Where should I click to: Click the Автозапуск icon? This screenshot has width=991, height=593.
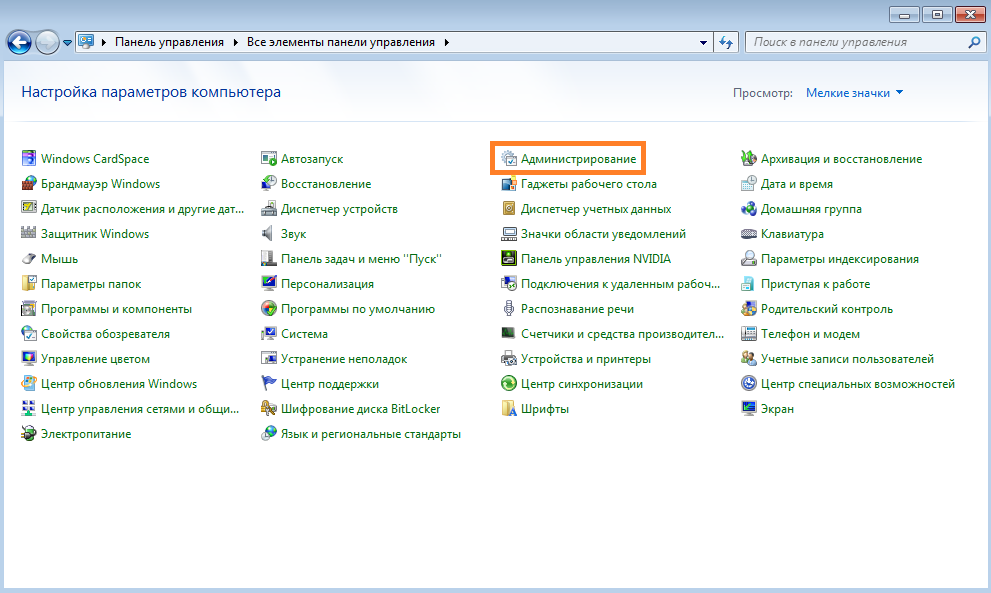[x=269, y=158]
